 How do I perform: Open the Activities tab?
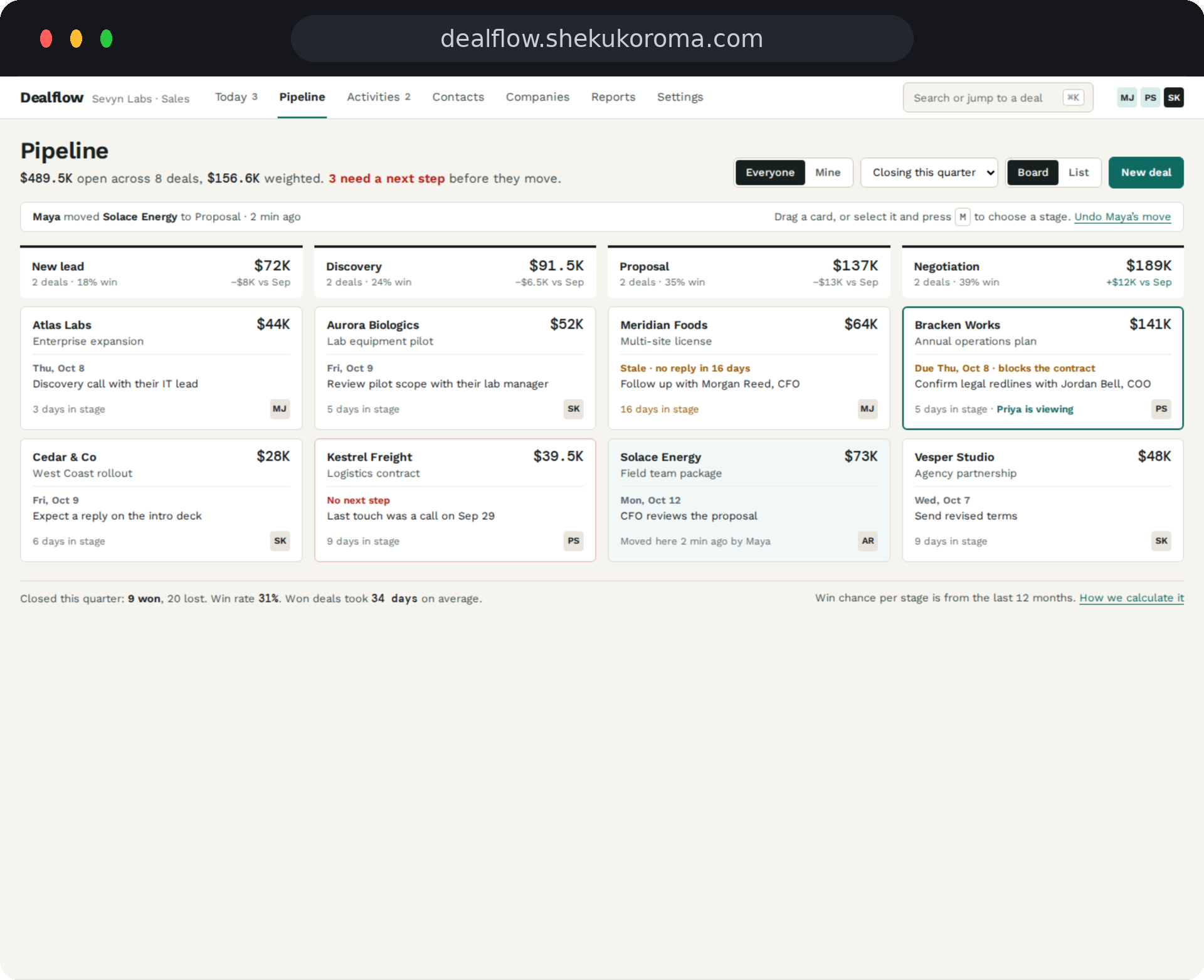[x=378, y=97]
